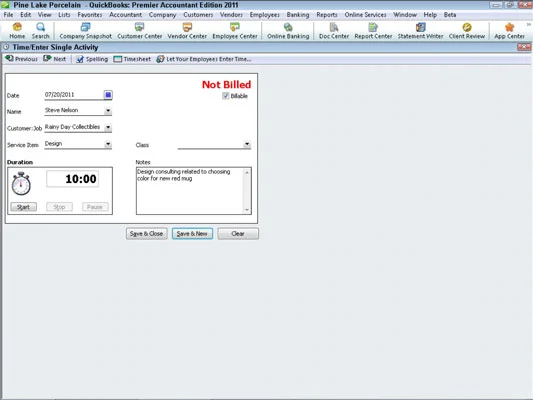This screenshot has width=533, height=400.
Task: Open the Beta menu
Action: point(450,15)
